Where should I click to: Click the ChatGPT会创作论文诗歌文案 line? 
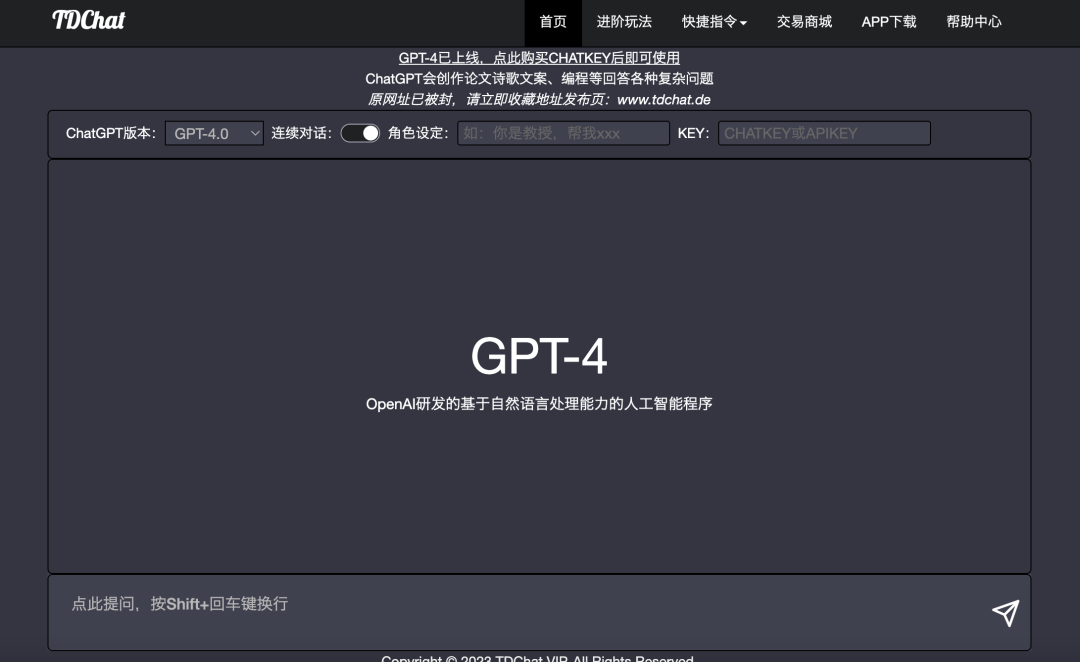(x=539, y=79)
